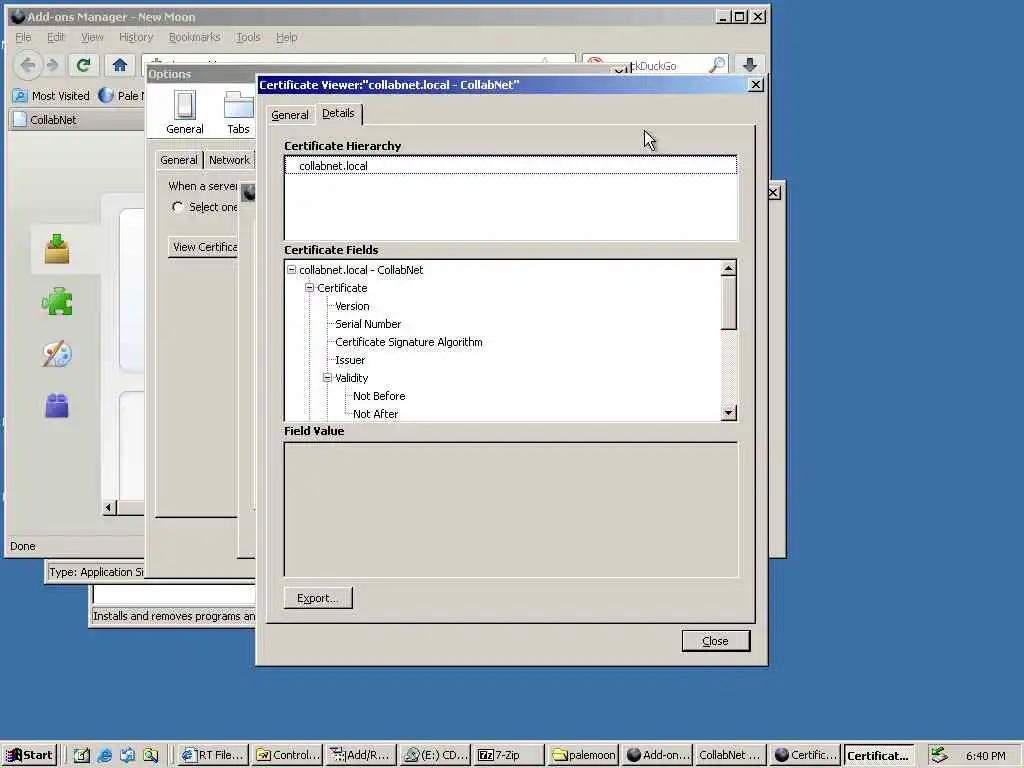
Task: Select General pane icon in Options window
Action: pos(185,112)
